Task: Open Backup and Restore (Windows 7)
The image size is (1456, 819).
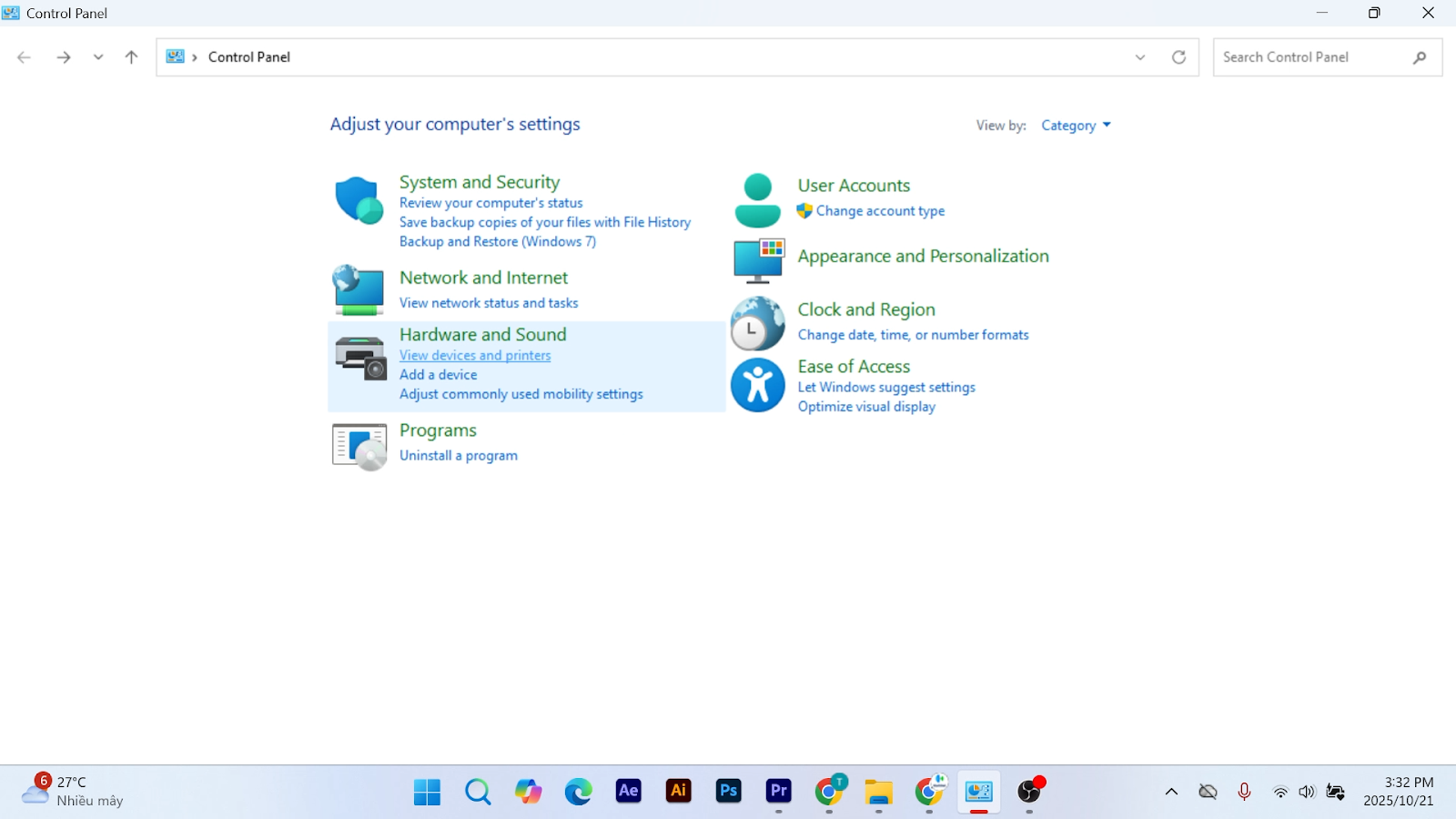Action: 498,241
